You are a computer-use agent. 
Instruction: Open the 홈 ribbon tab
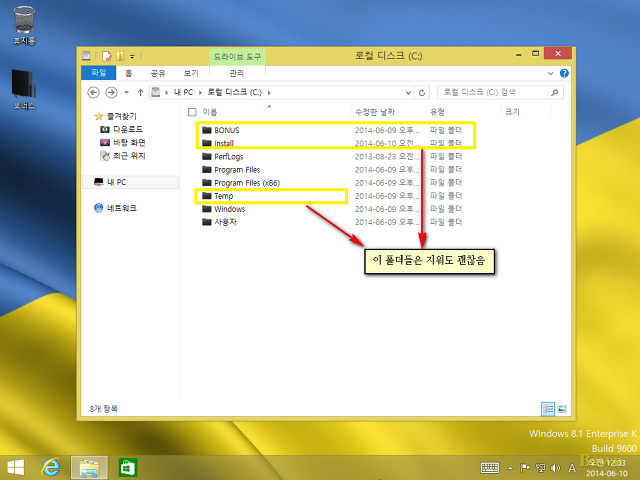[x=129, y=73]
